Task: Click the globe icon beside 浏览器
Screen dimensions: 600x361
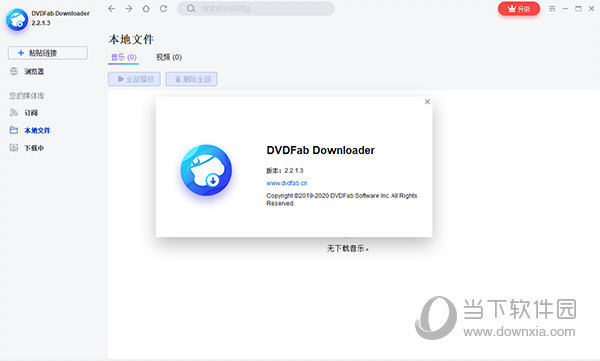Action: point(14,71)
